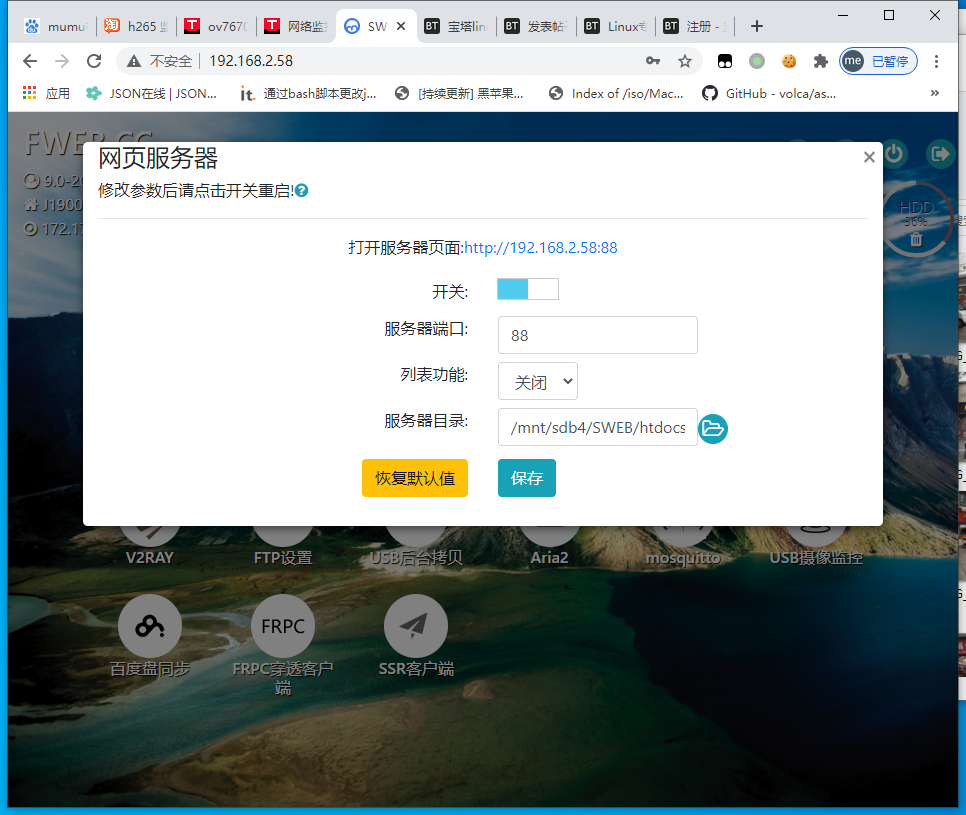Bookmark this page with the star icon

(684, 61)
